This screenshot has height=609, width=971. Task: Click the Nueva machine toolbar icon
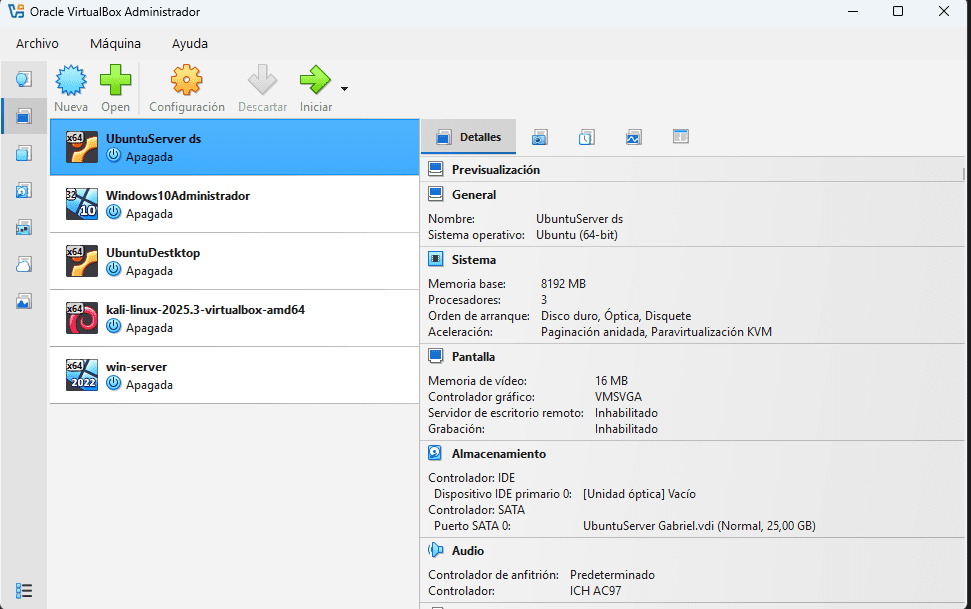(71, 80)
